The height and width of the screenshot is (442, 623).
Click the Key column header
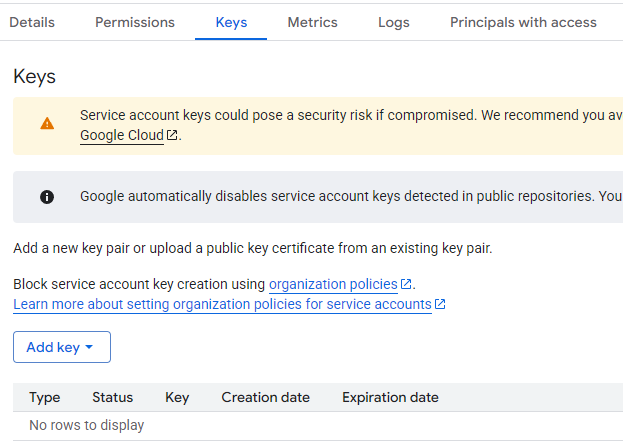coord(177,397)
